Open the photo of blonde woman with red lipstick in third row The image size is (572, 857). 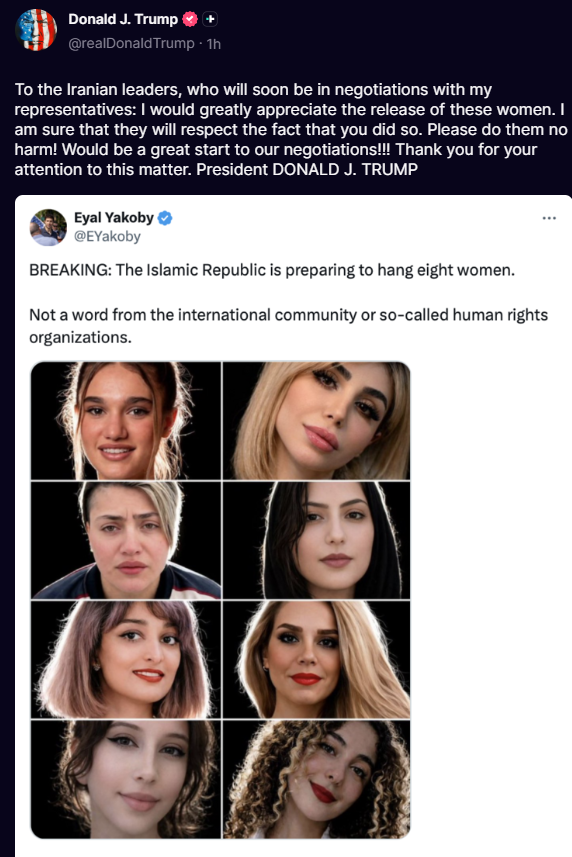pos(316,659)
